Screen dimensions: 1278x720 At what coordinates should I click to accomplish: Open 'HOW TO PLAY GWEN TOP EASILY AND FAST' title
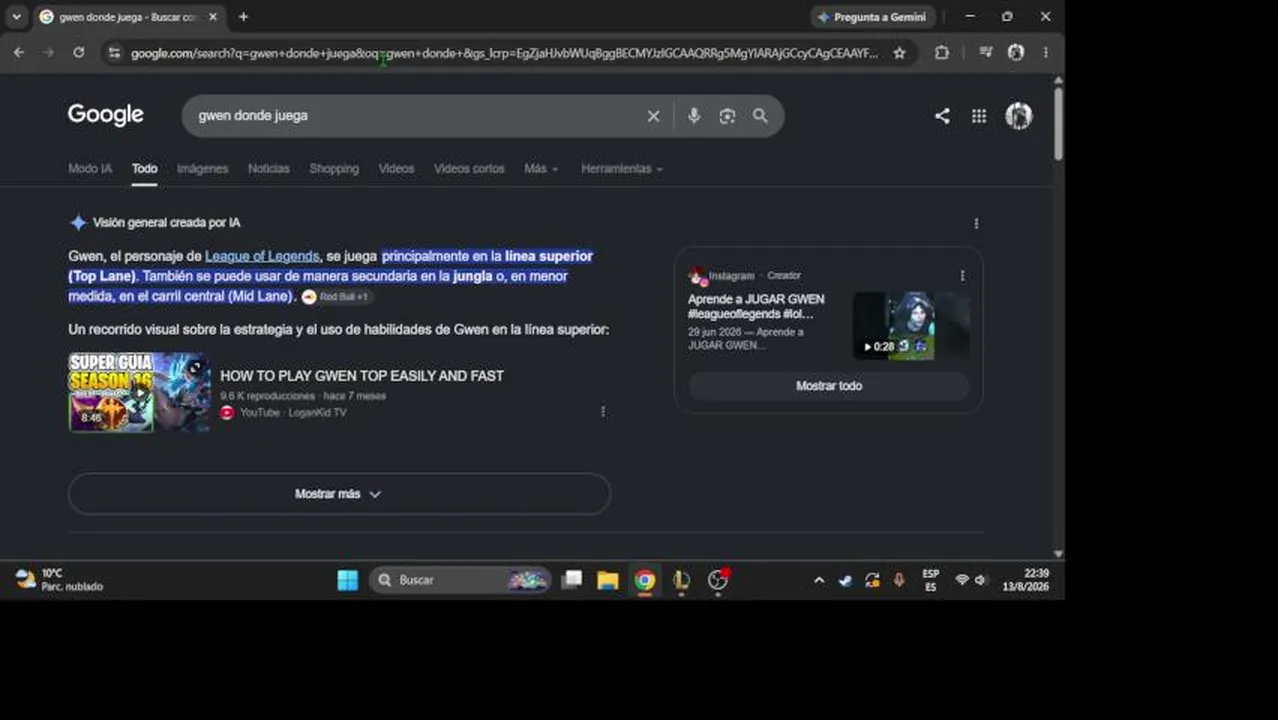coord(362,376)
